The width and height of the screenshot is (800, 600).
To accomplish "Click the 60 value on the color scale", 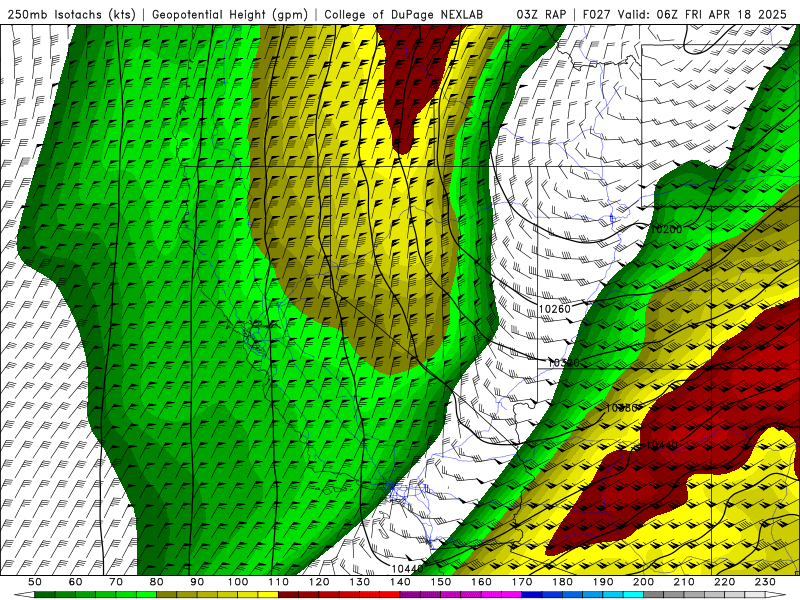I will tap(76, 582).
